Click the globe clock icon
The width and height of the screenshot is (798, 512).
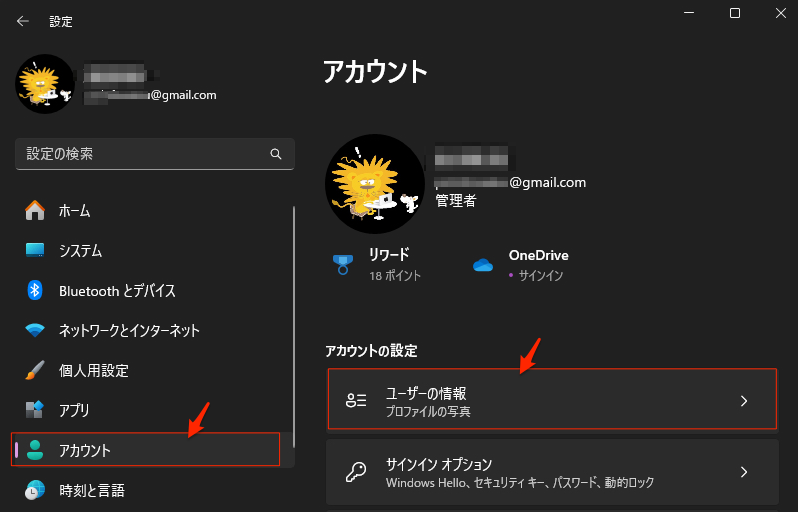tap(35, 490)
